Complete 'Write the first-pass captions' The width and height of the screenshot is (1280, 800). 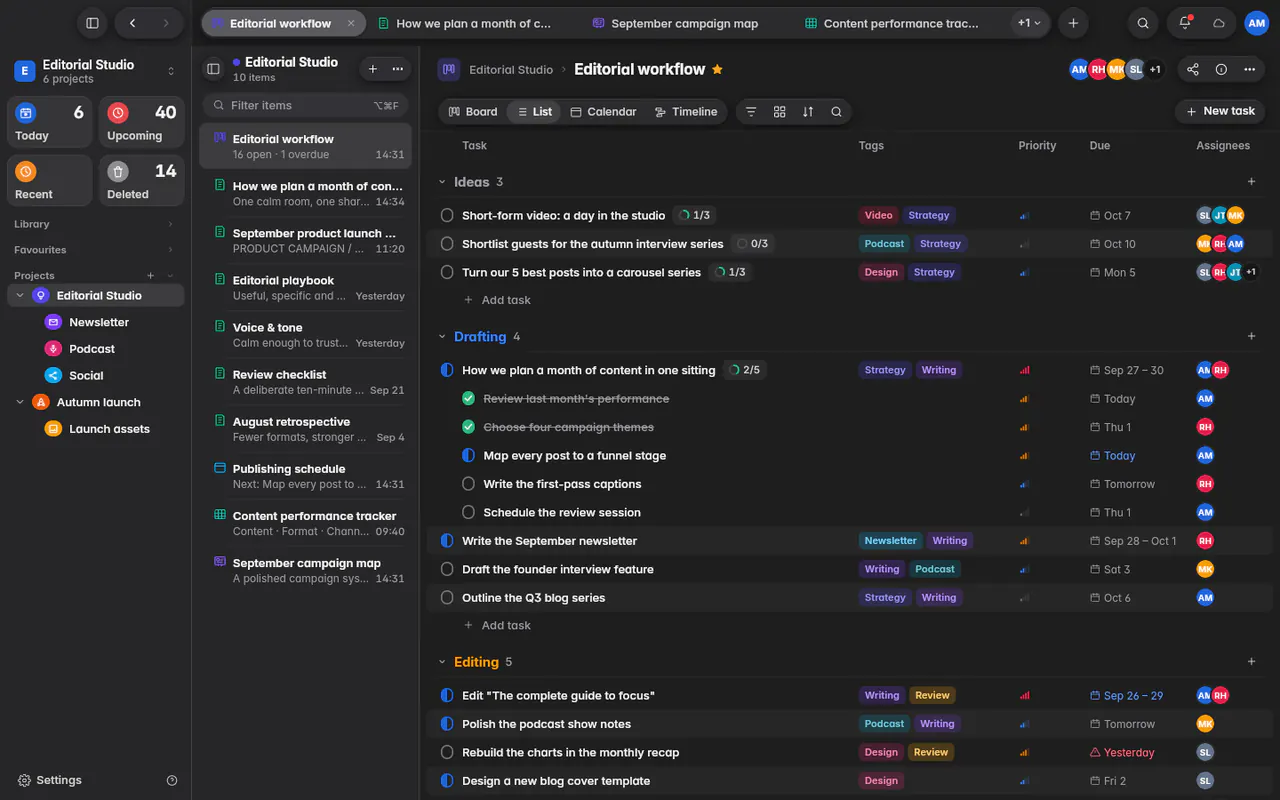coord(468,484)
